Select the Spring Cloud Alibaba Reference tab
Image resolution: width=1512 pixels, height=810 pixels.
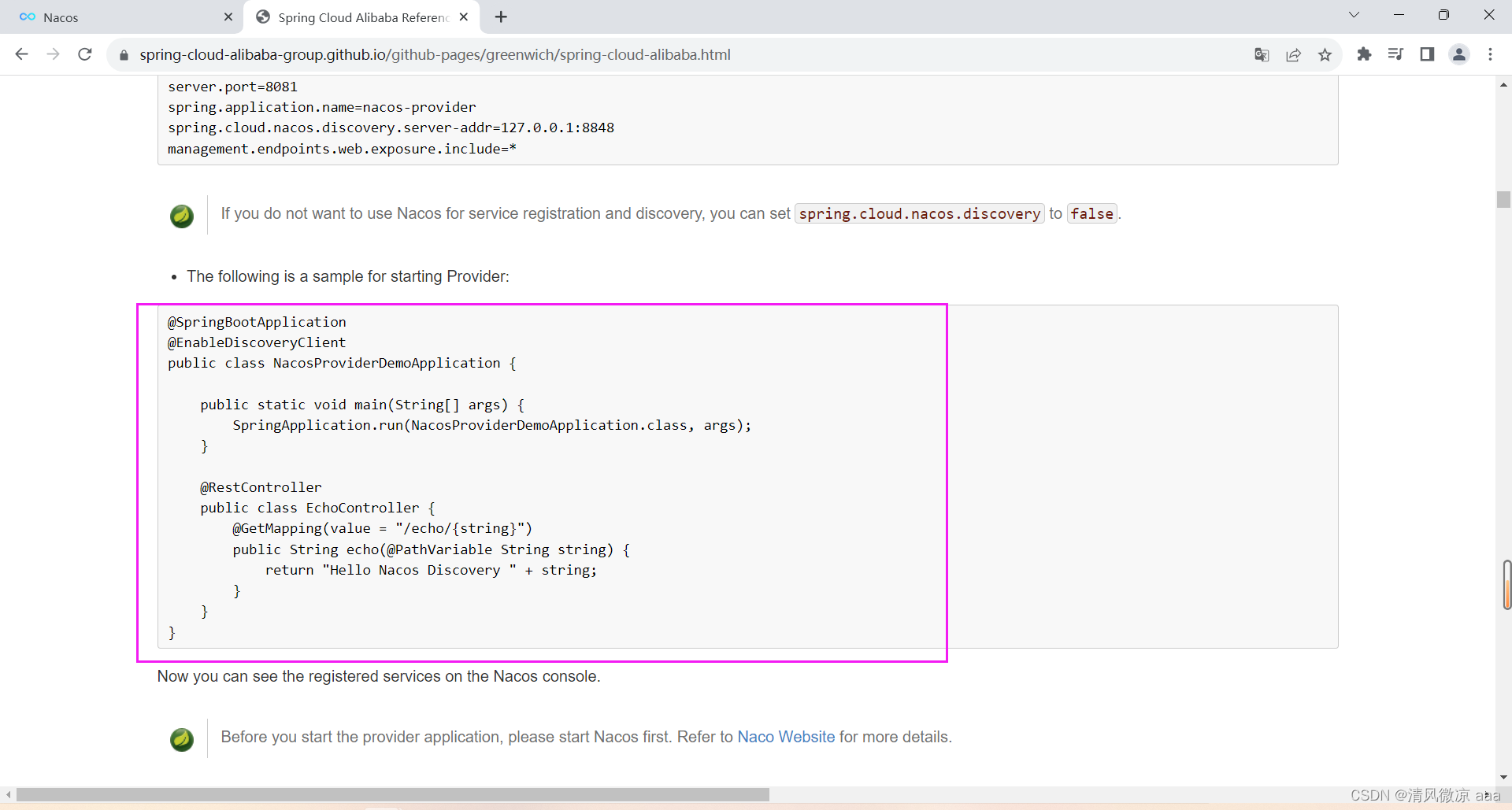[x=362, y=17]
